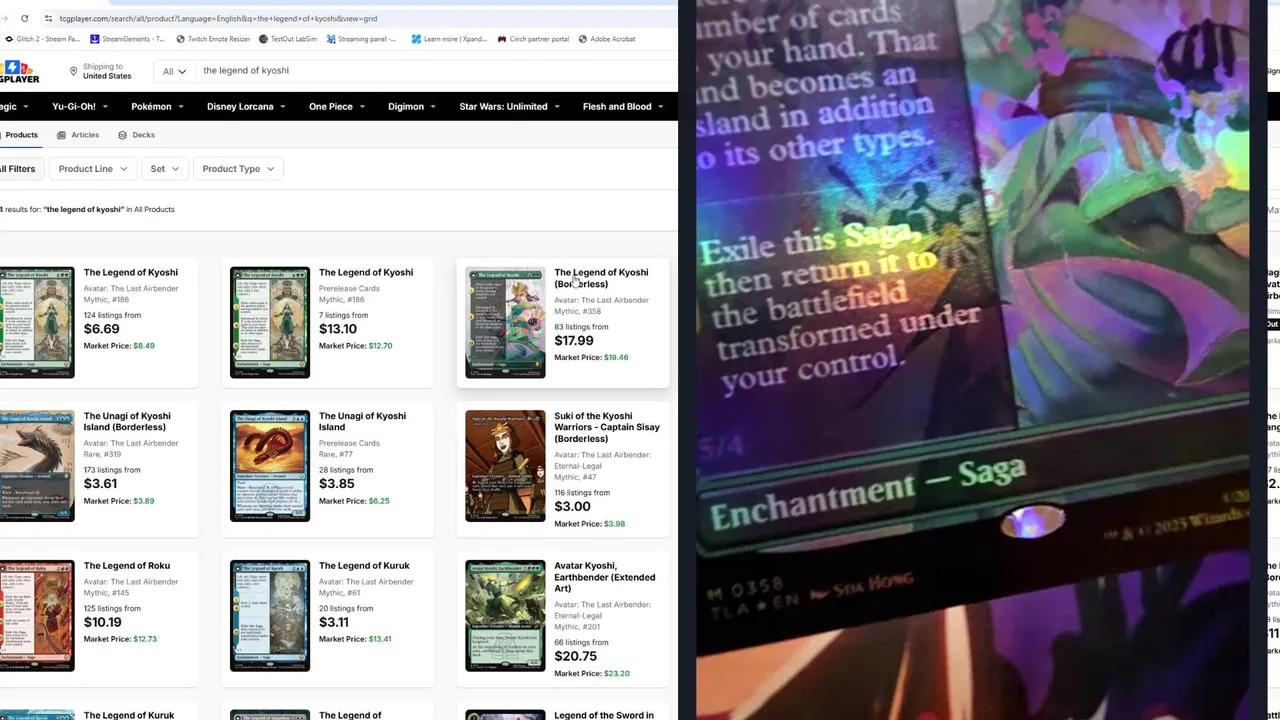Image resolution: width=1280 pixels, height=720 pixels.
Task: Expand the Set filter dropdown
Action: 165,169
